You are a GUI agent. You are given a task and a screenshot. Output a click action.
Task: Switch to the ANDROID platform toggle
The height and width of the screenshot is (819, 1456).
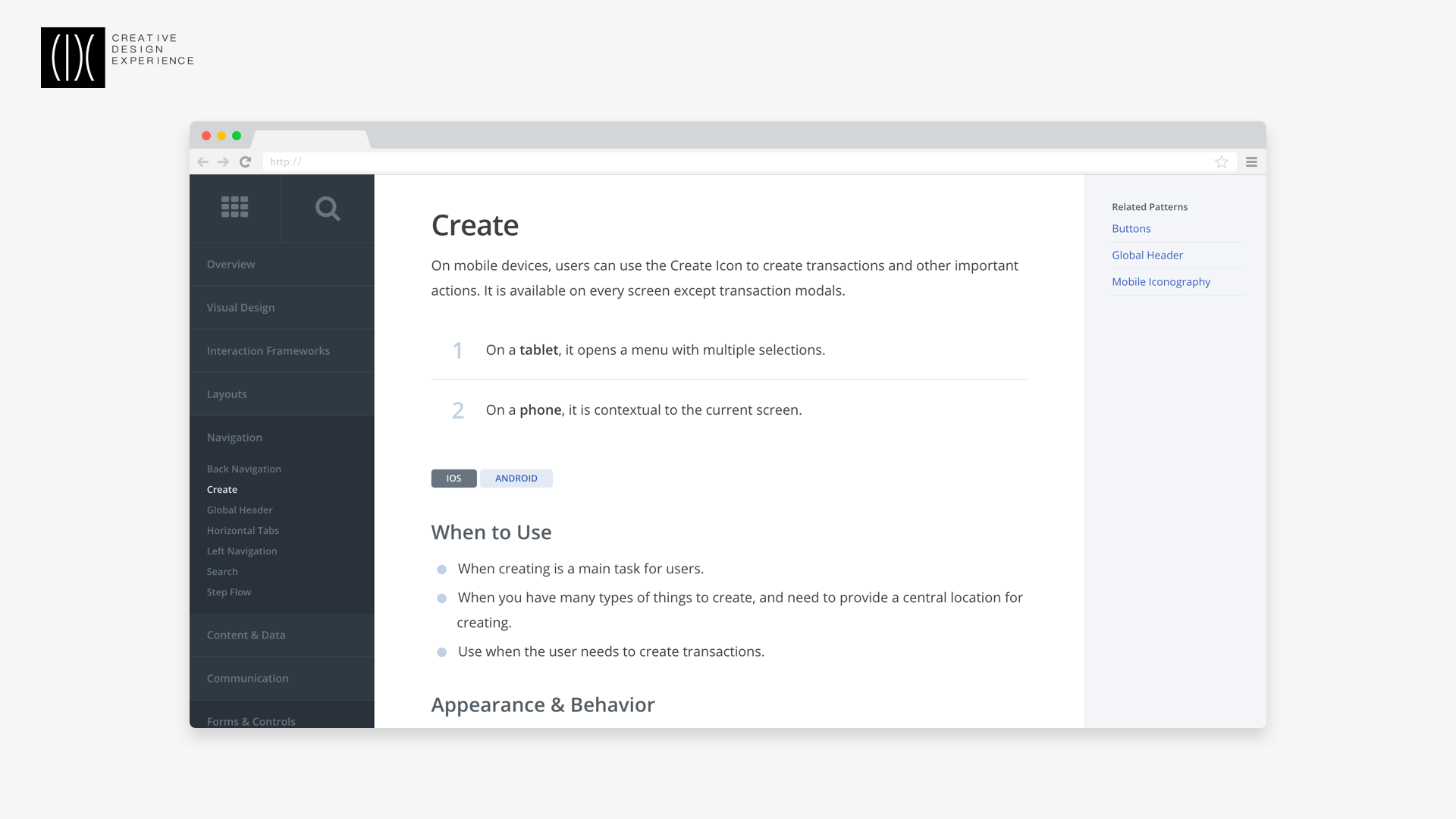pos(516,479)
